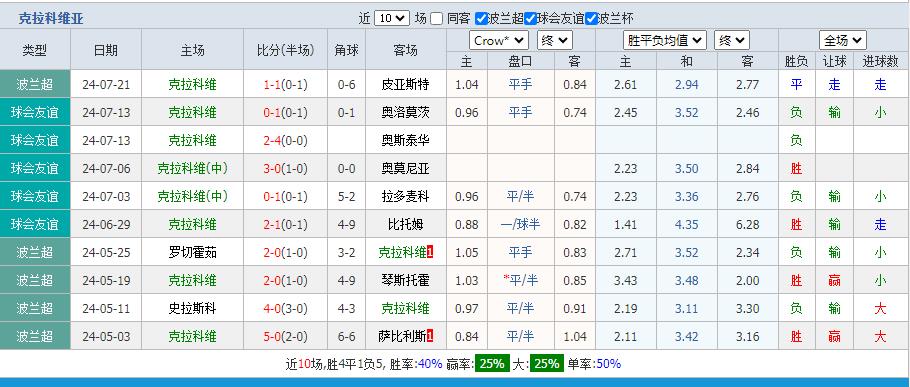Click the 1-1(0-1) score on the 24-07-21 row

tap(285, 85)
